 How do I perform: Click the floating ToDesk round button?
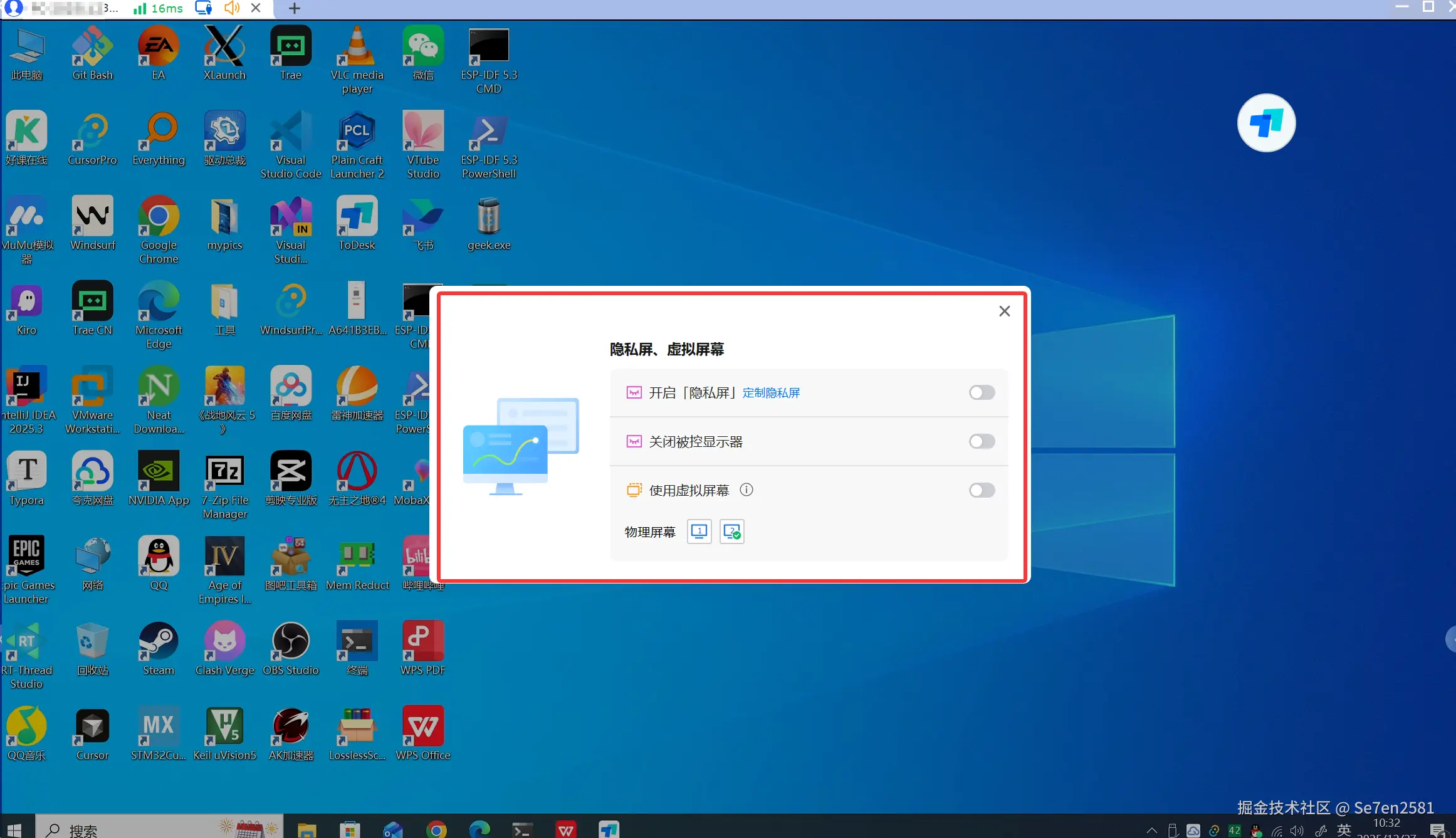point(1266,123)
